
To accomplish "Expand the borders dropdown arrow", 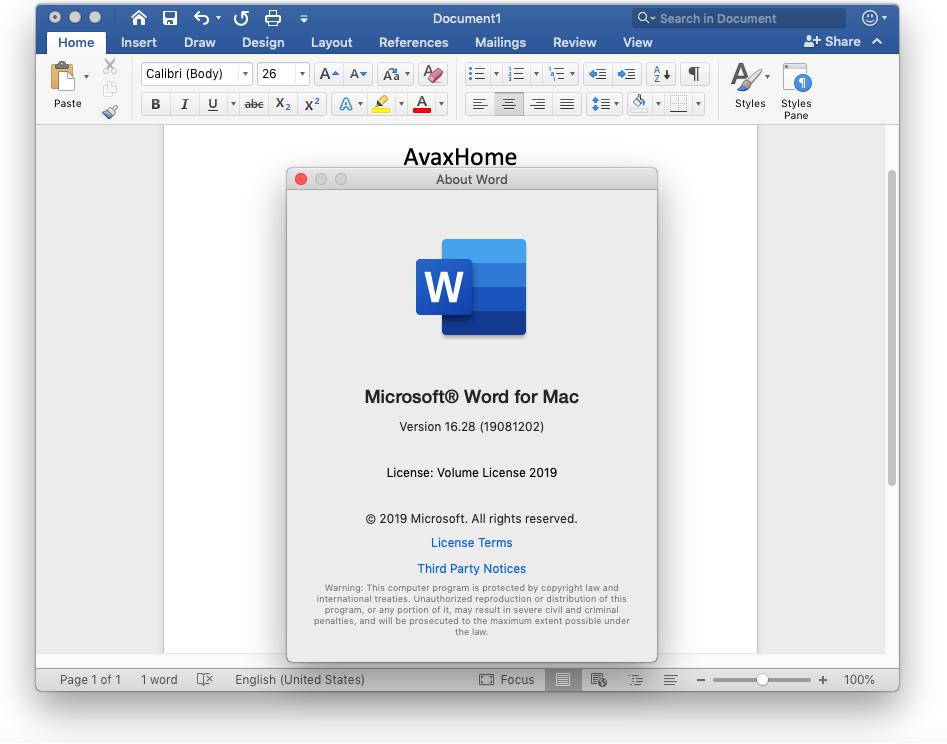I will click(x=698, y=104).
